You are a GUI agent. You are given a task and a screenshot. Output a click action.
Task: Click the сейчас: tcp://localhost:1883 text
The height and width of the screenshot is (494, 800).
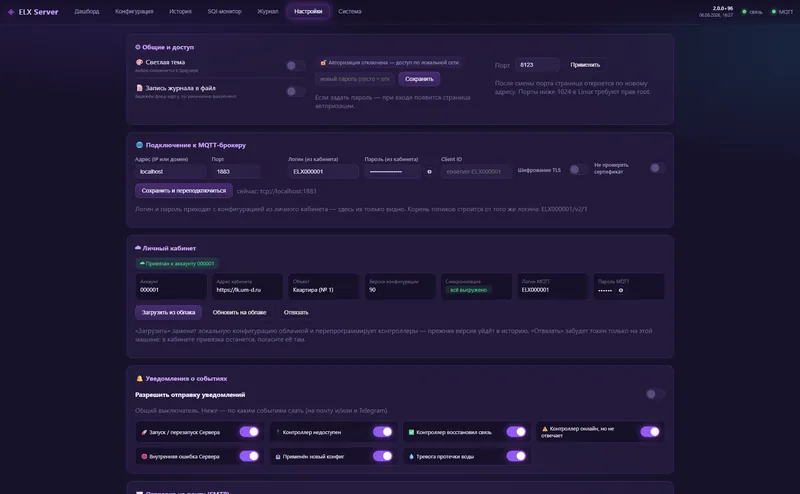pyautogui.click(x=277, y=191)
